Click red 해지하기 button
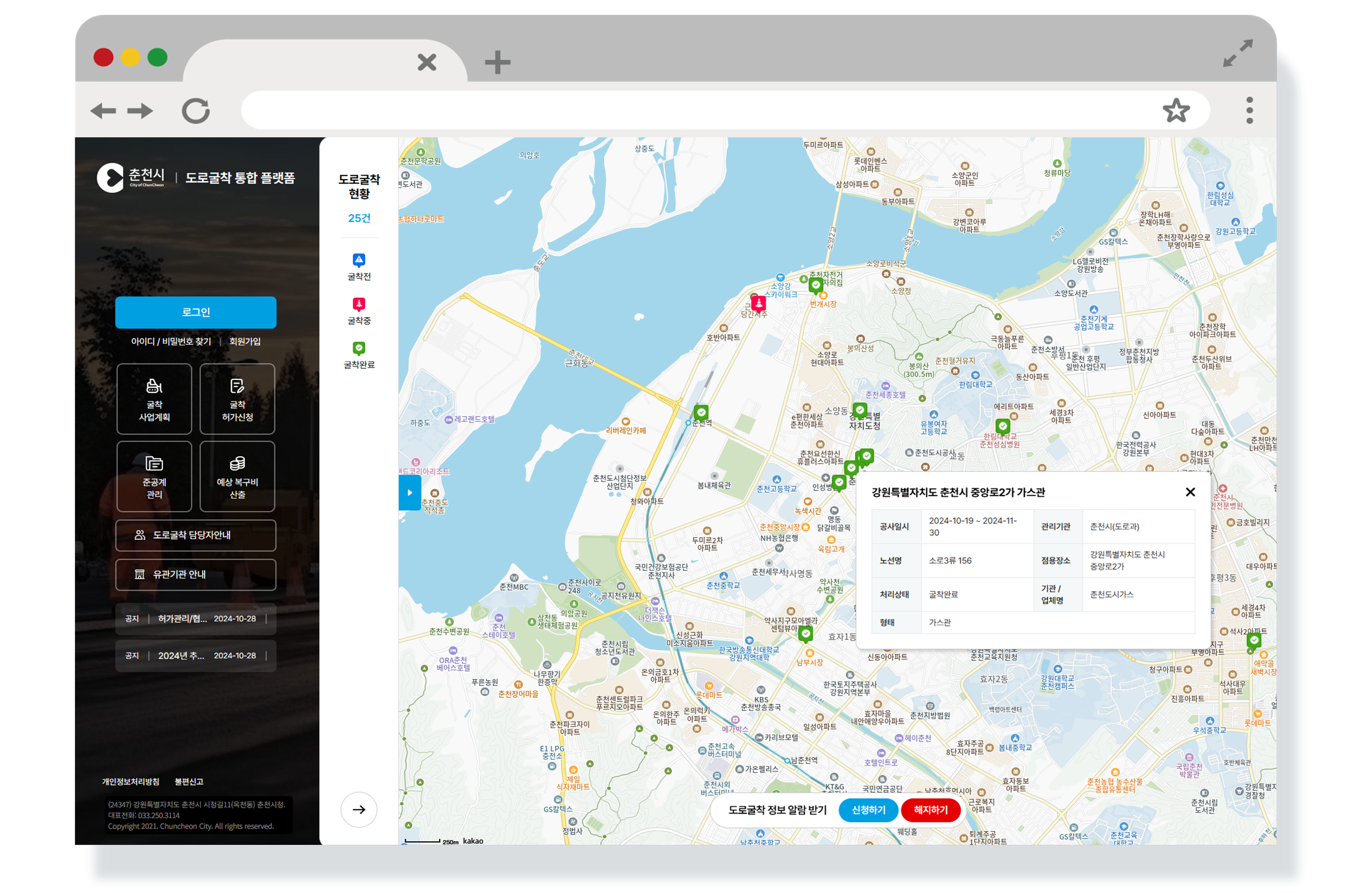 [930, 810]
